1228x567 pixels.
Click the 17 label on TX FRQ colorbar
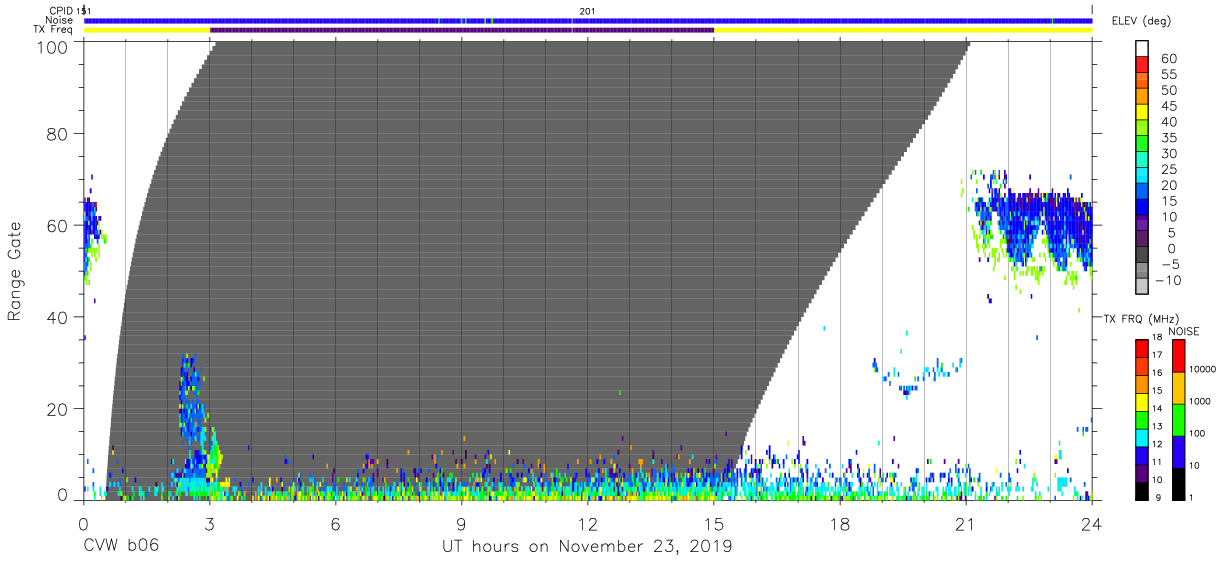(x=1159, y=355)
